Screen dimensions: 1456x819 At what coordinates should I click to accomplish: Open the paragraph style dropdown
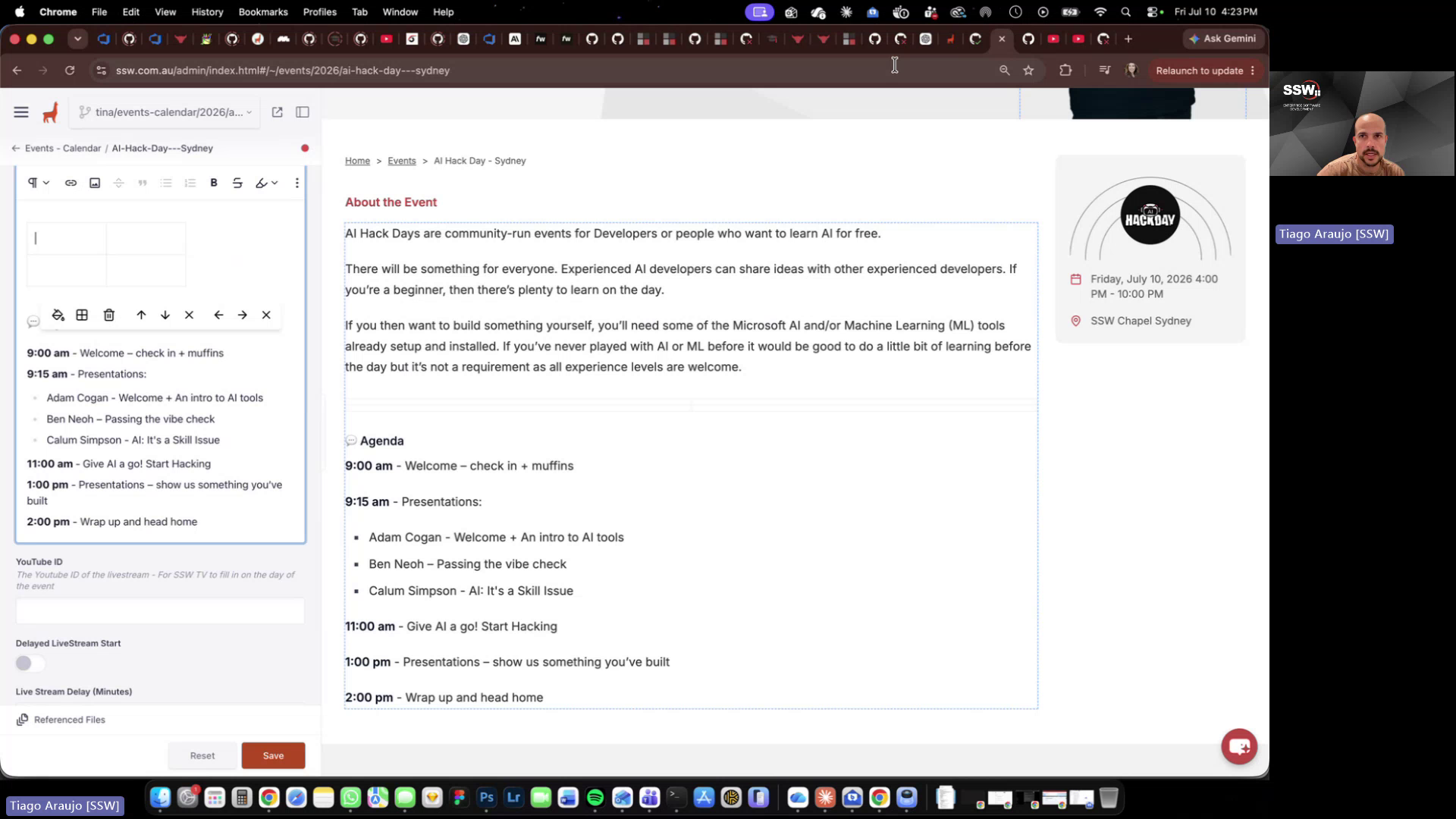[39, 183]
